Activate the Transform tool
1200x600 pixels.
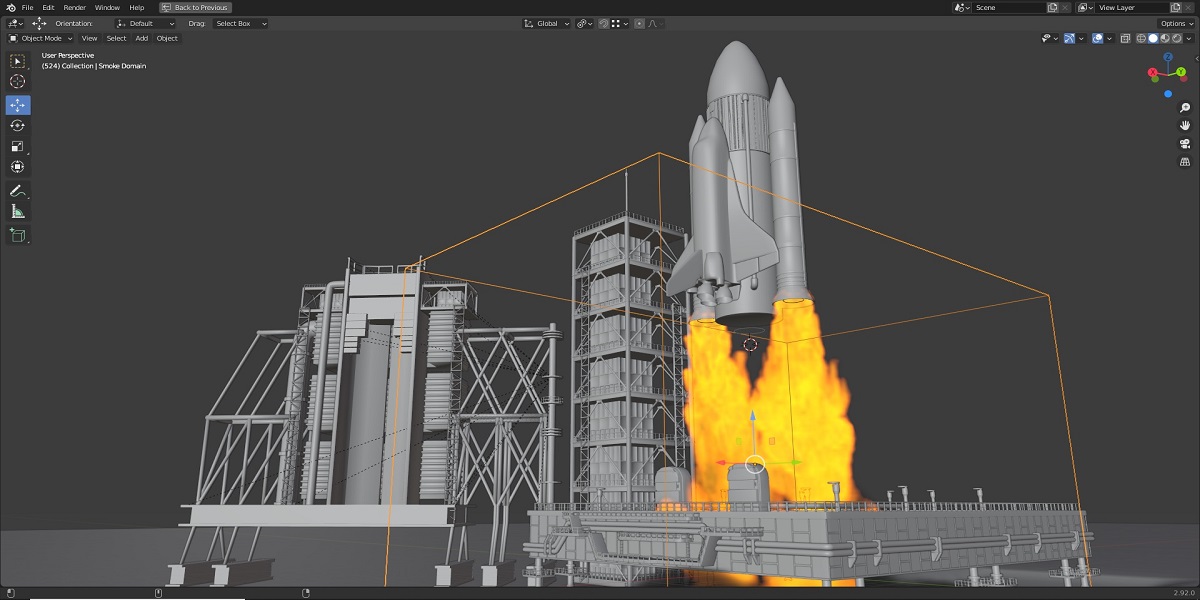pyautogui.click(x=20, y=168)
